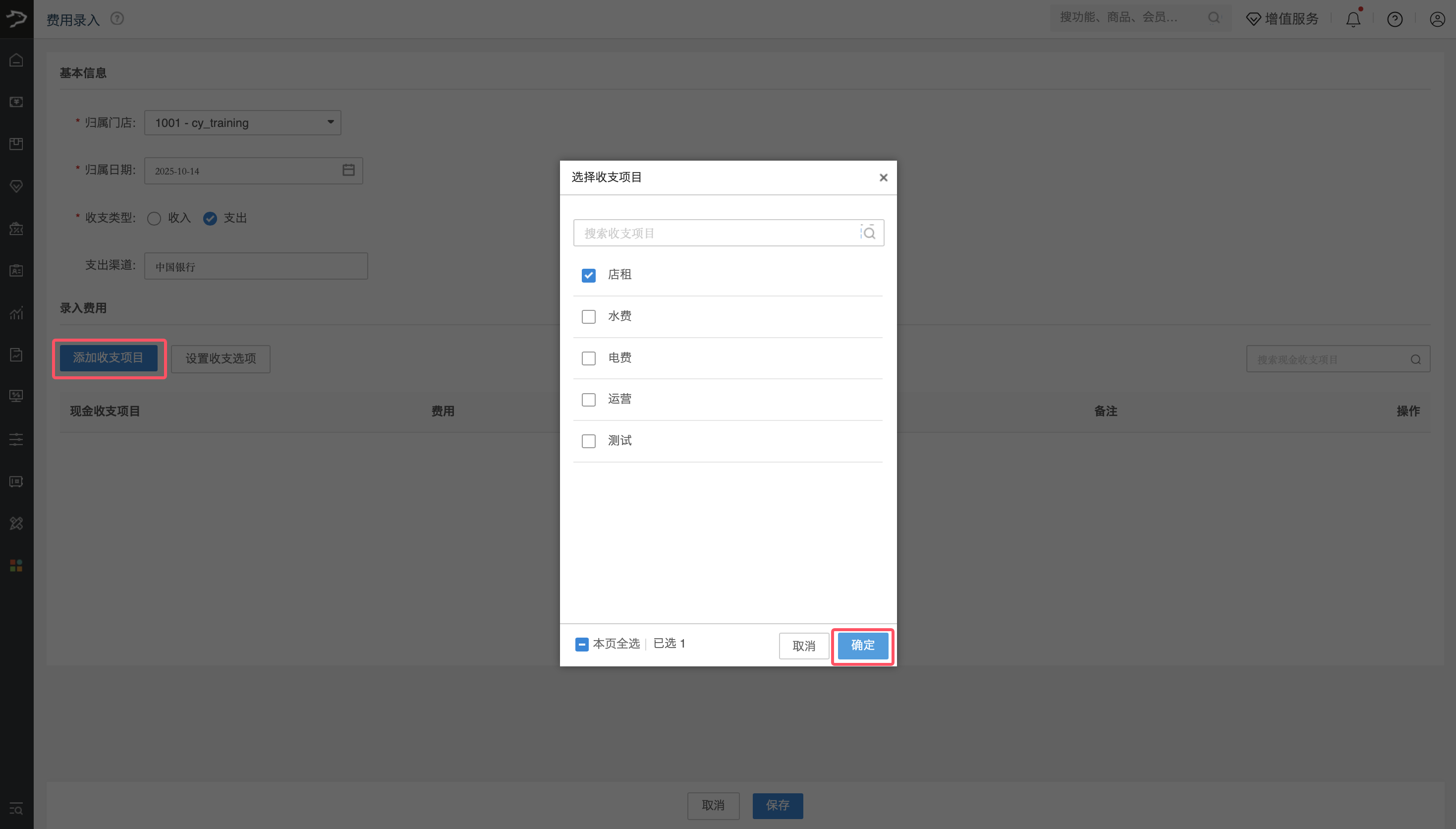Open the user account avatar icon
1456x829 pixels.
(1436, 19)
